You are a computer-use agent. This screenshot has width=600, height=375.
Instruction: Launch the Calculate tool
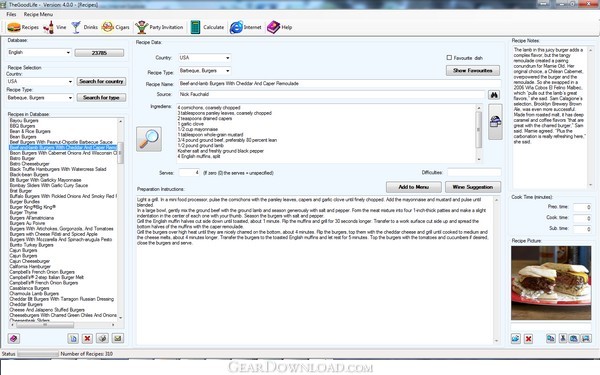[207, 27]
